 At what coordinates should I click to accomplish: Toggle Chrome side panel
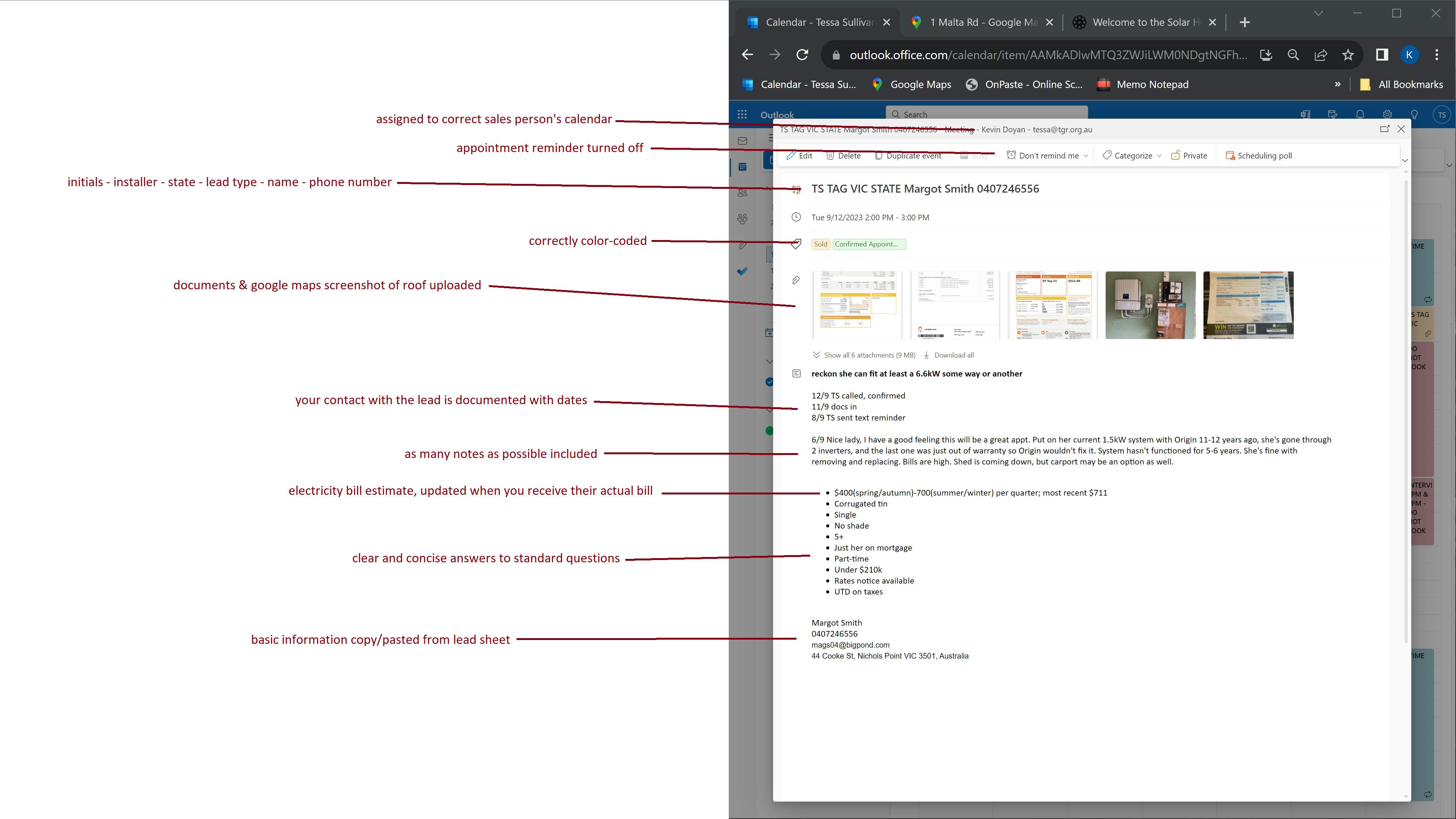(x=1382, y=55)
